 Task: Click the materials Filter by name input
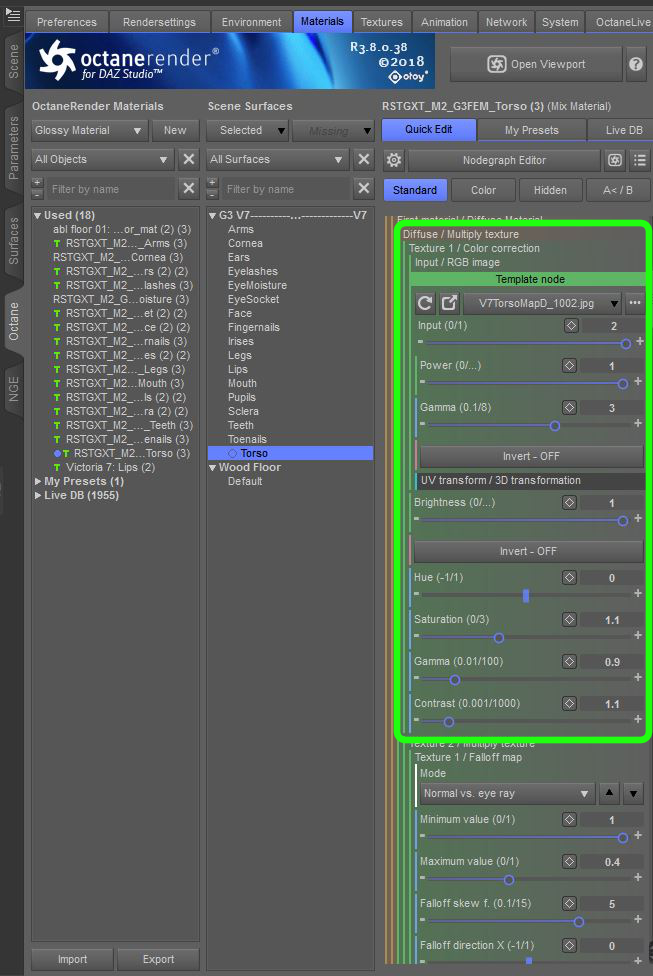click(x=111, y=189)
